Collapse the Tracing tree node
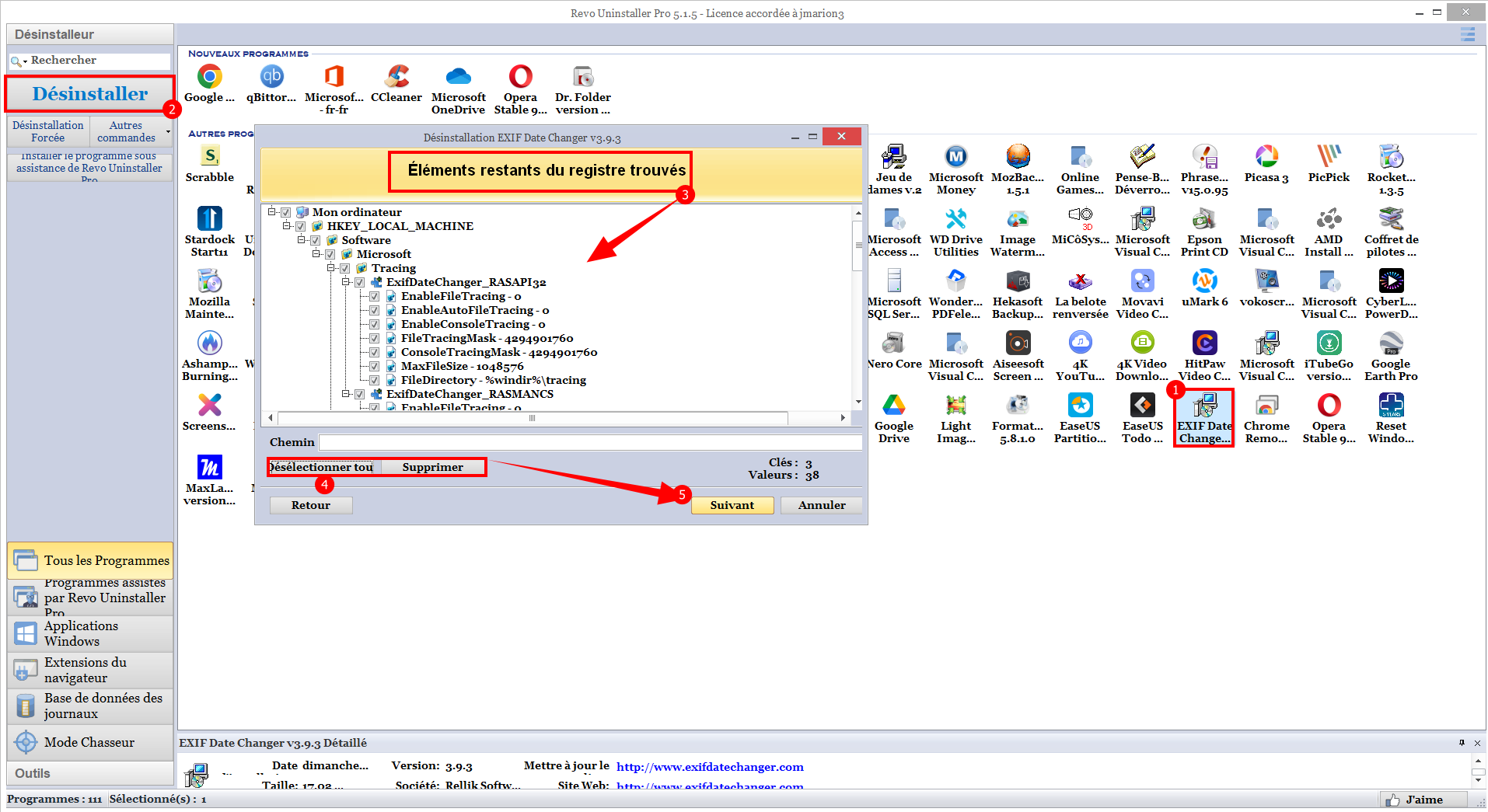 point(331,267)
